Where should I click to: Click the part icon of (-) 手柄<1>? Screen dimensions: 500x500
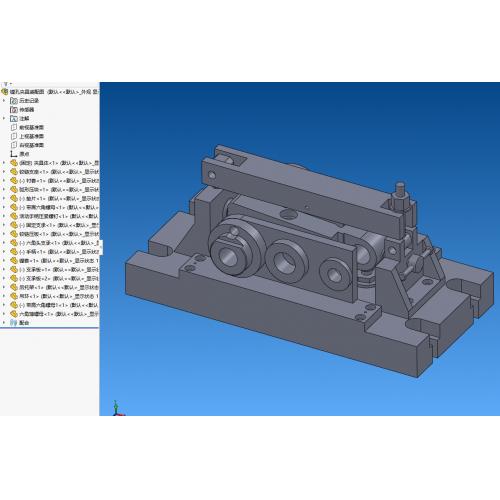[x=14, y=252]
